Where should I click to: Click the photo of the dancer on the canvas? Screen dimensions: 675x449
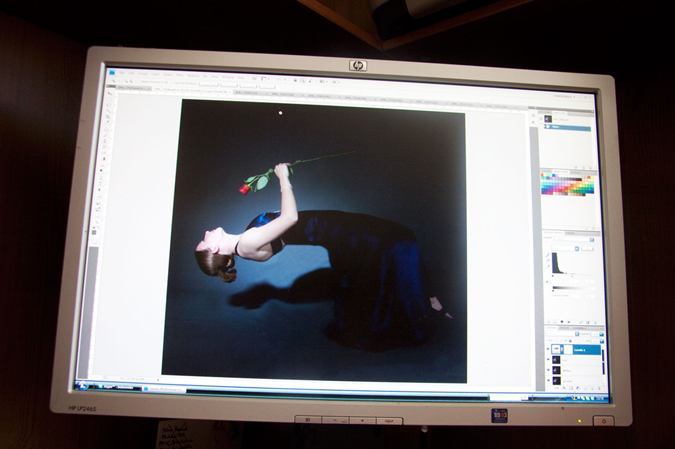[x=314, y=241]
